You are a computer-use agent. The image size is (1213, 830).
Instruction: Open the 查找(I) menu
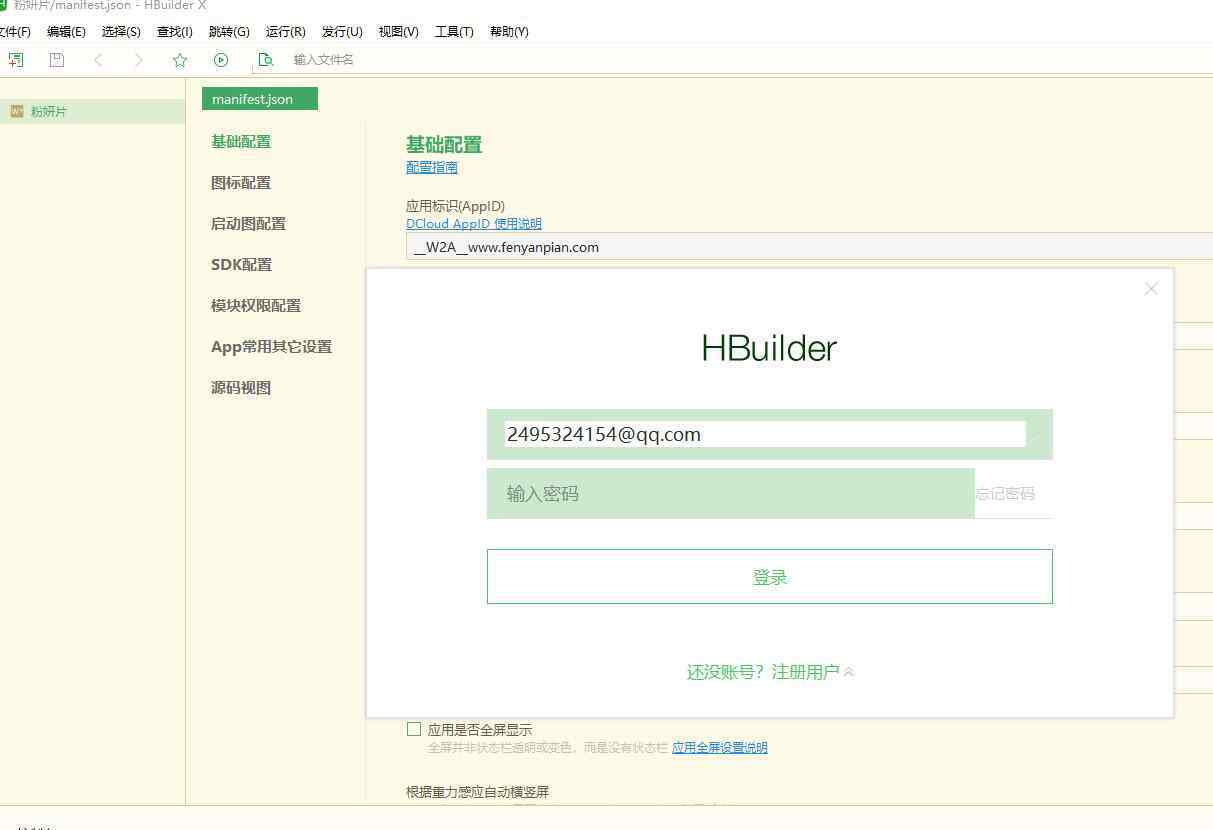point(175,32)
